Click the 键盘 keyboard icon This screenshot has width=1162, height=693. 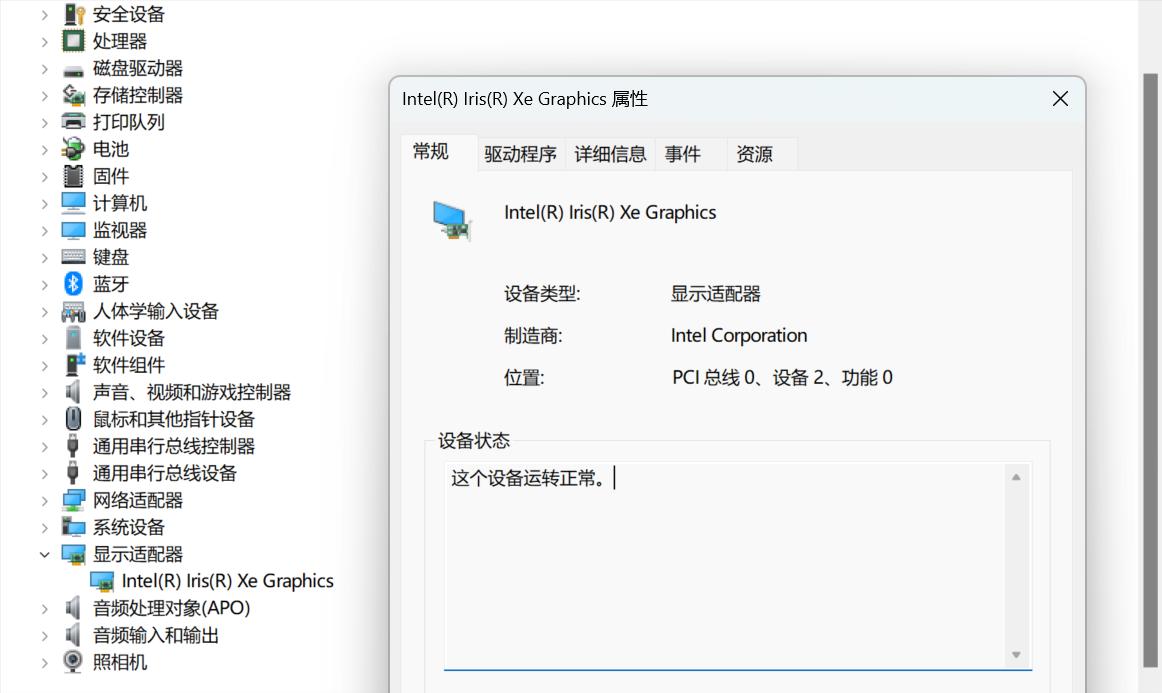click(73, 256)
